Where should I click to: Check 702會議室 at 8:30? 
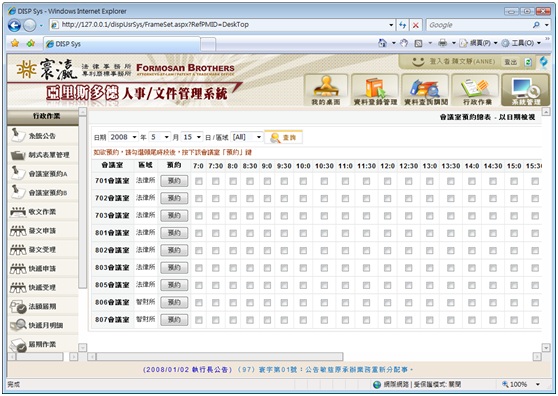(250, 199)
